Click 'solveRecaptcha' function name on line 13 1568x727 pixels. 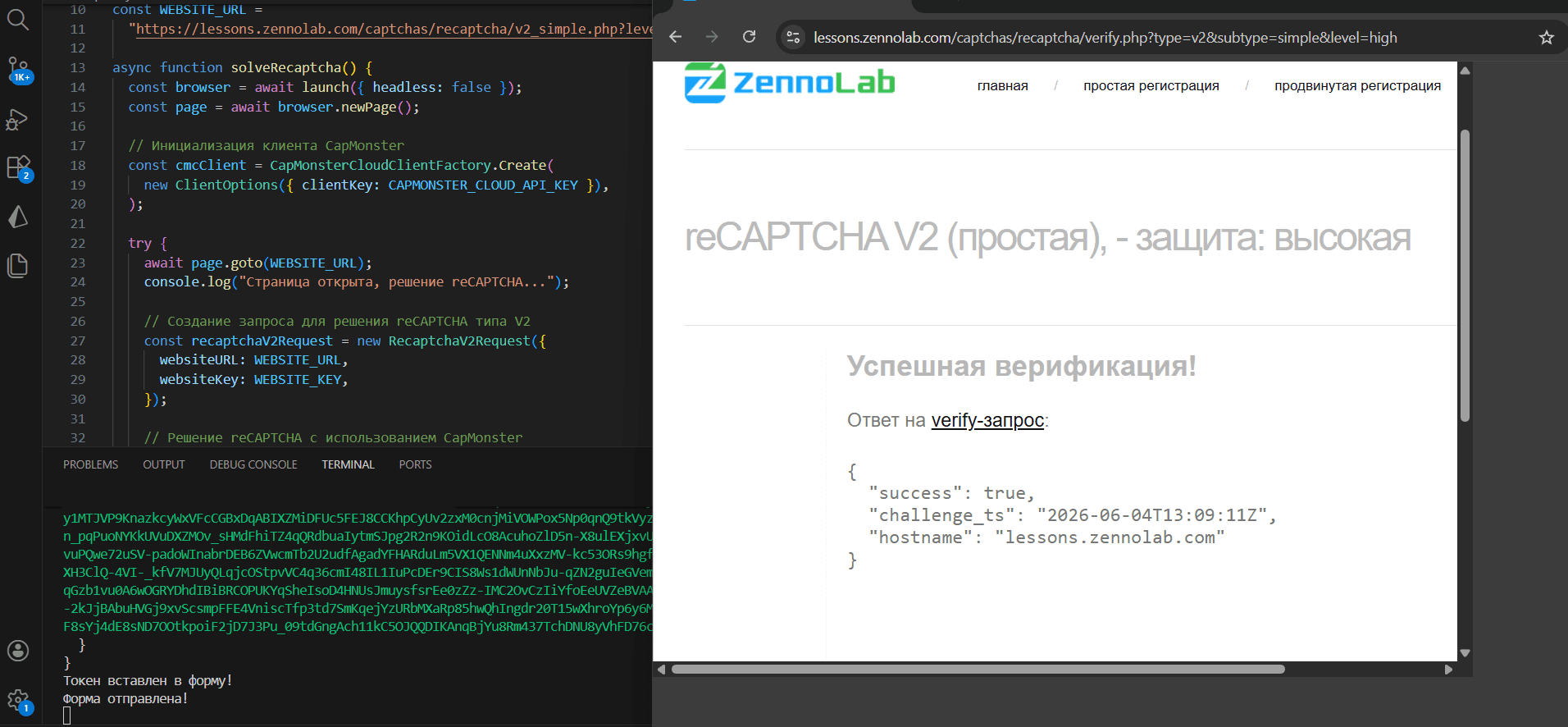click(294, 67)
